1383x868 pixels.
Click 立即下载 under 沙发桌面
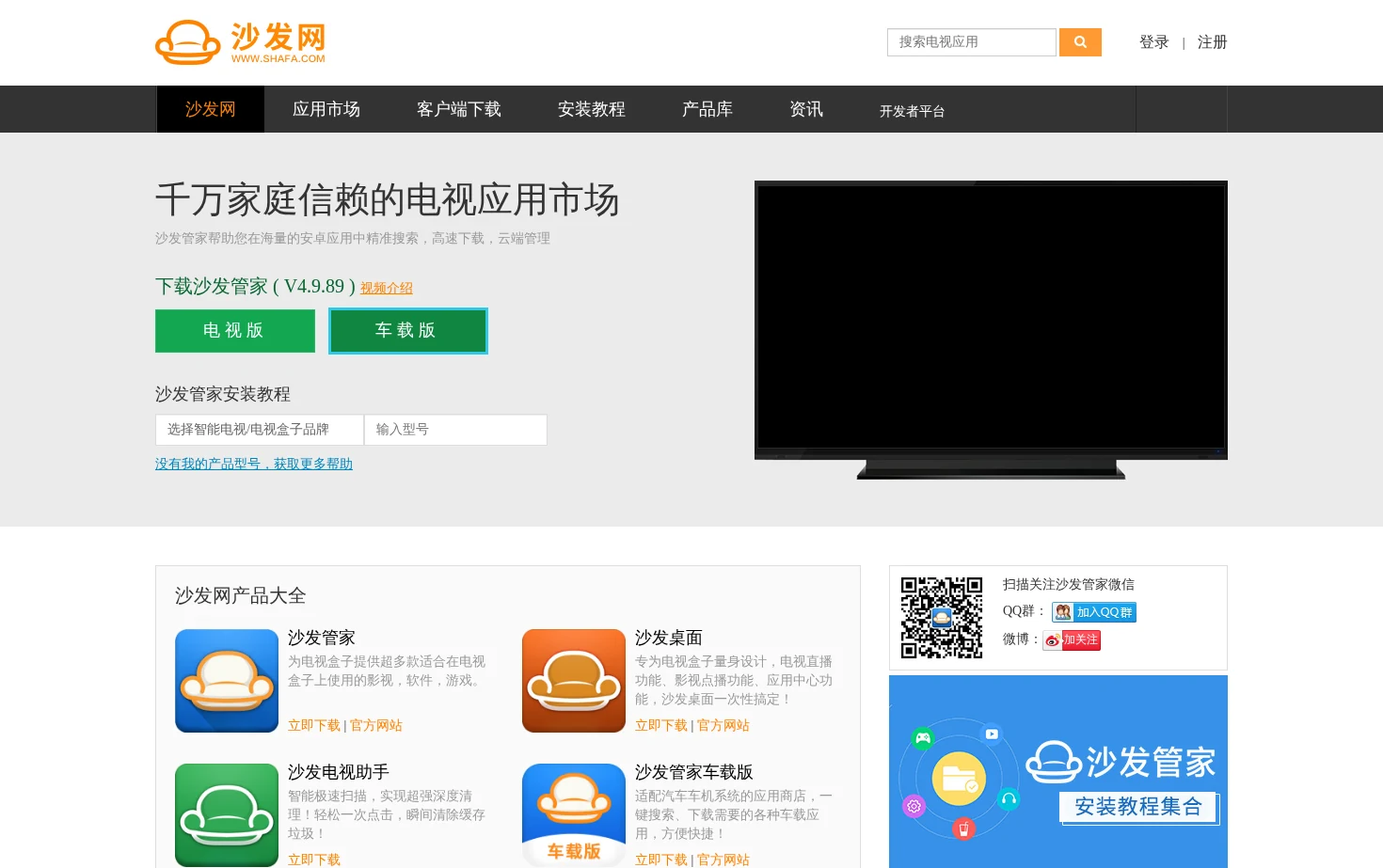(661, 725)
